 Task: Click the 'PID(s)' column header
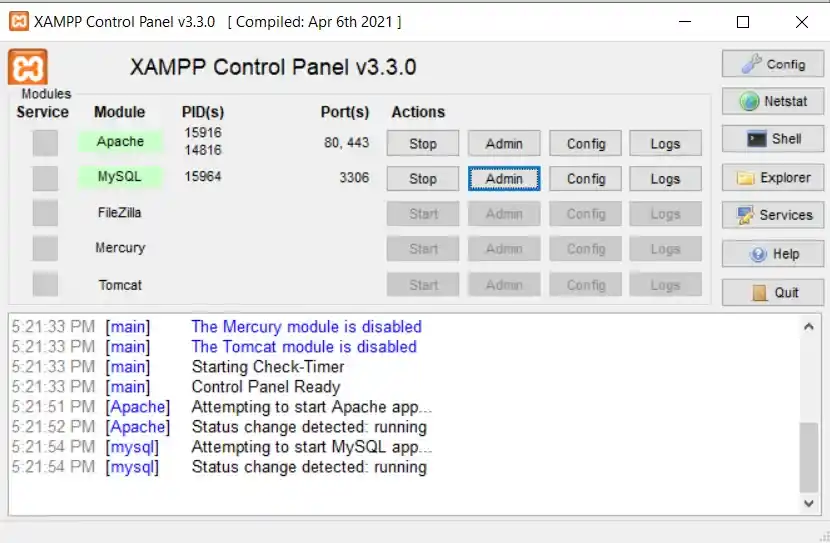click(x=203, y=112)
